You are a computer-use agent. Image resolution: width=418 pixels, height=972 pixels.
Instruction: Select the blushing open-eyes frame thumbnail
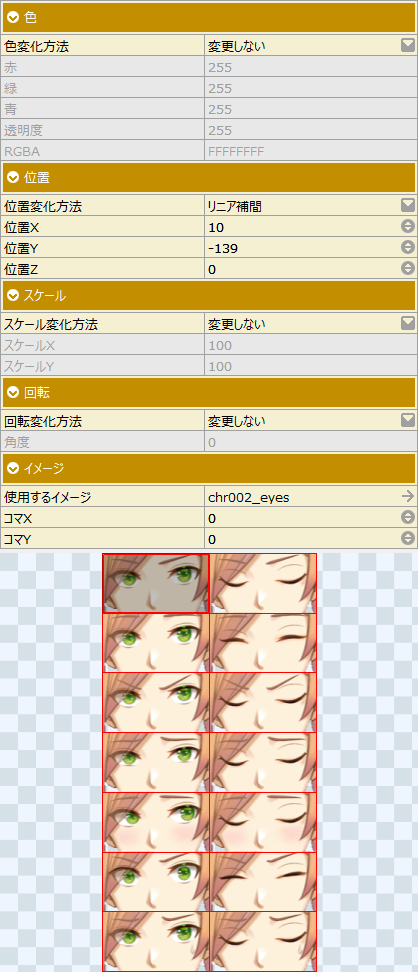156,822
